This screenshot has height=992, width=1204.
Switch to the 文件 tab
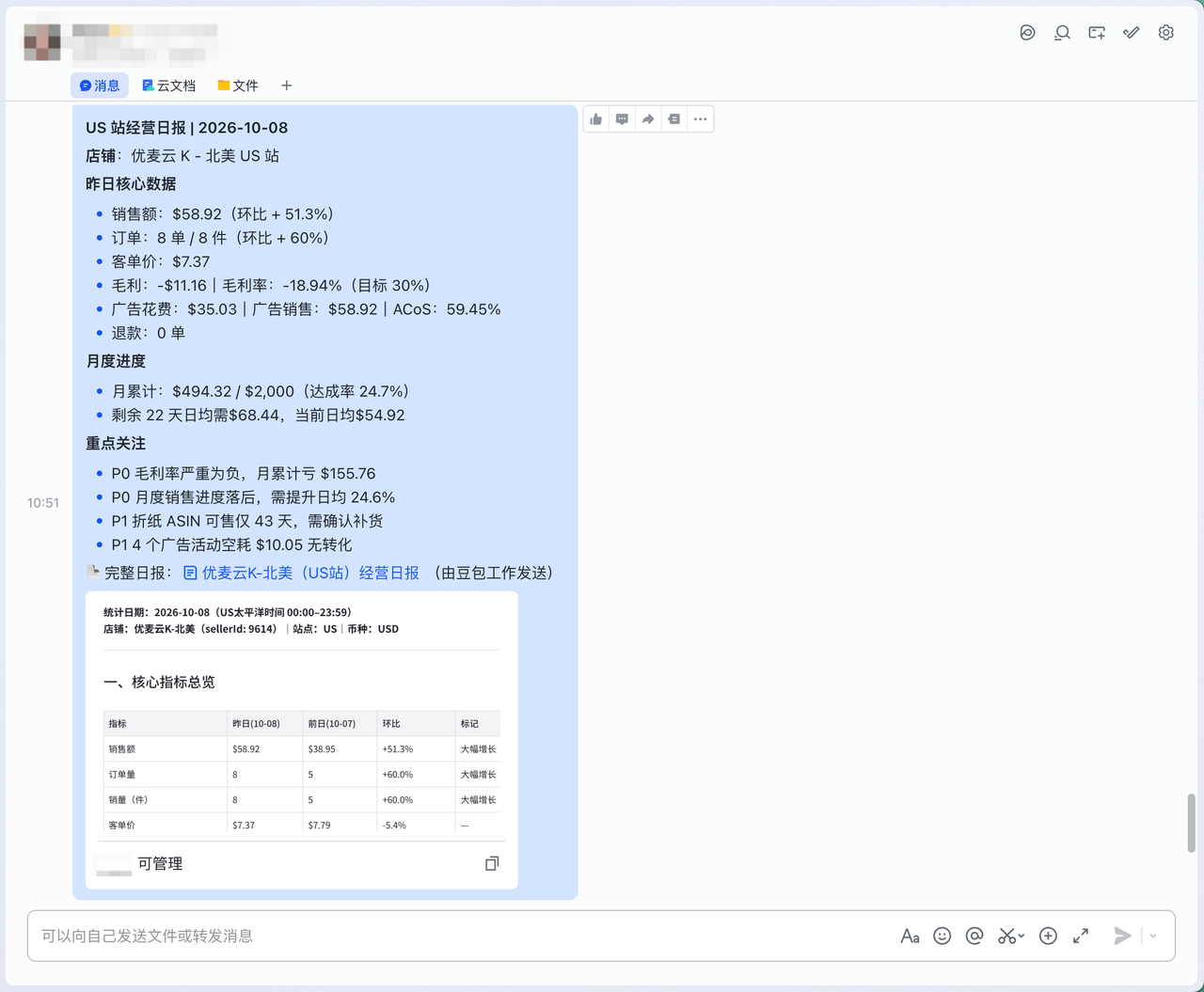[x=238, y=86]
